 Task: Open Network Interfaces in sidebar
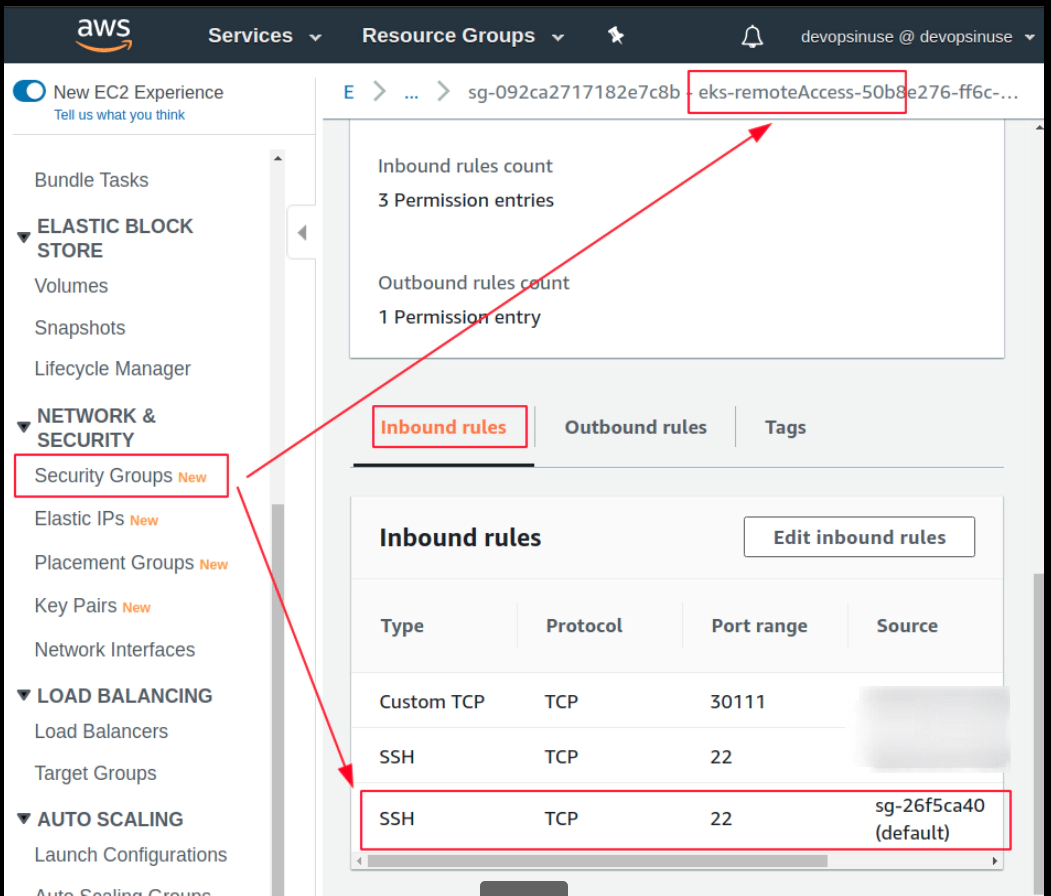pos(115,649)
